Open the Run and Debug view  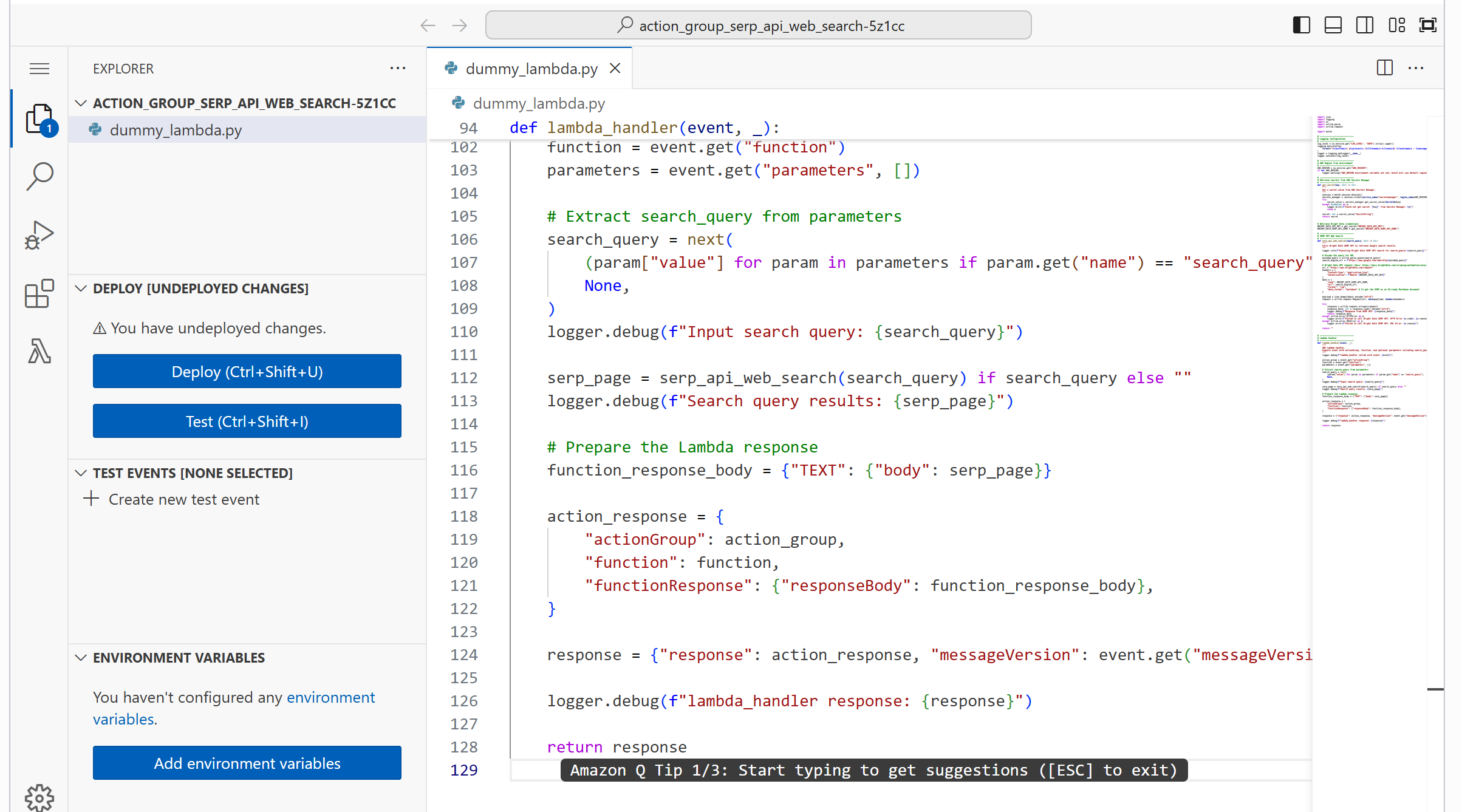click(39, 234)
